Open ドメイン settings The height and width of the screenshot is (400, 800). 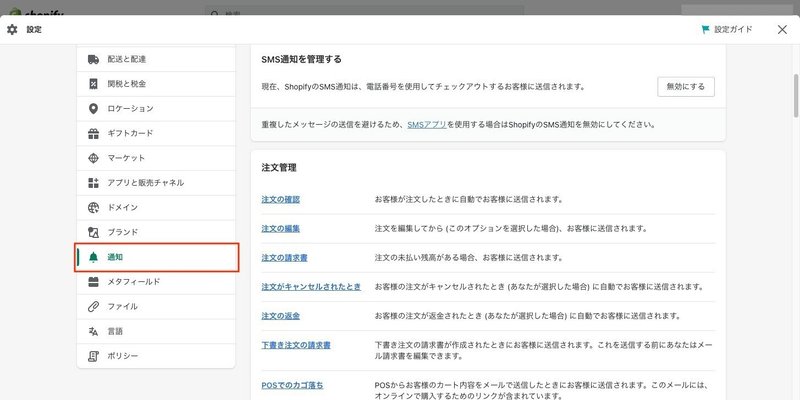click(x=156, y=208)
